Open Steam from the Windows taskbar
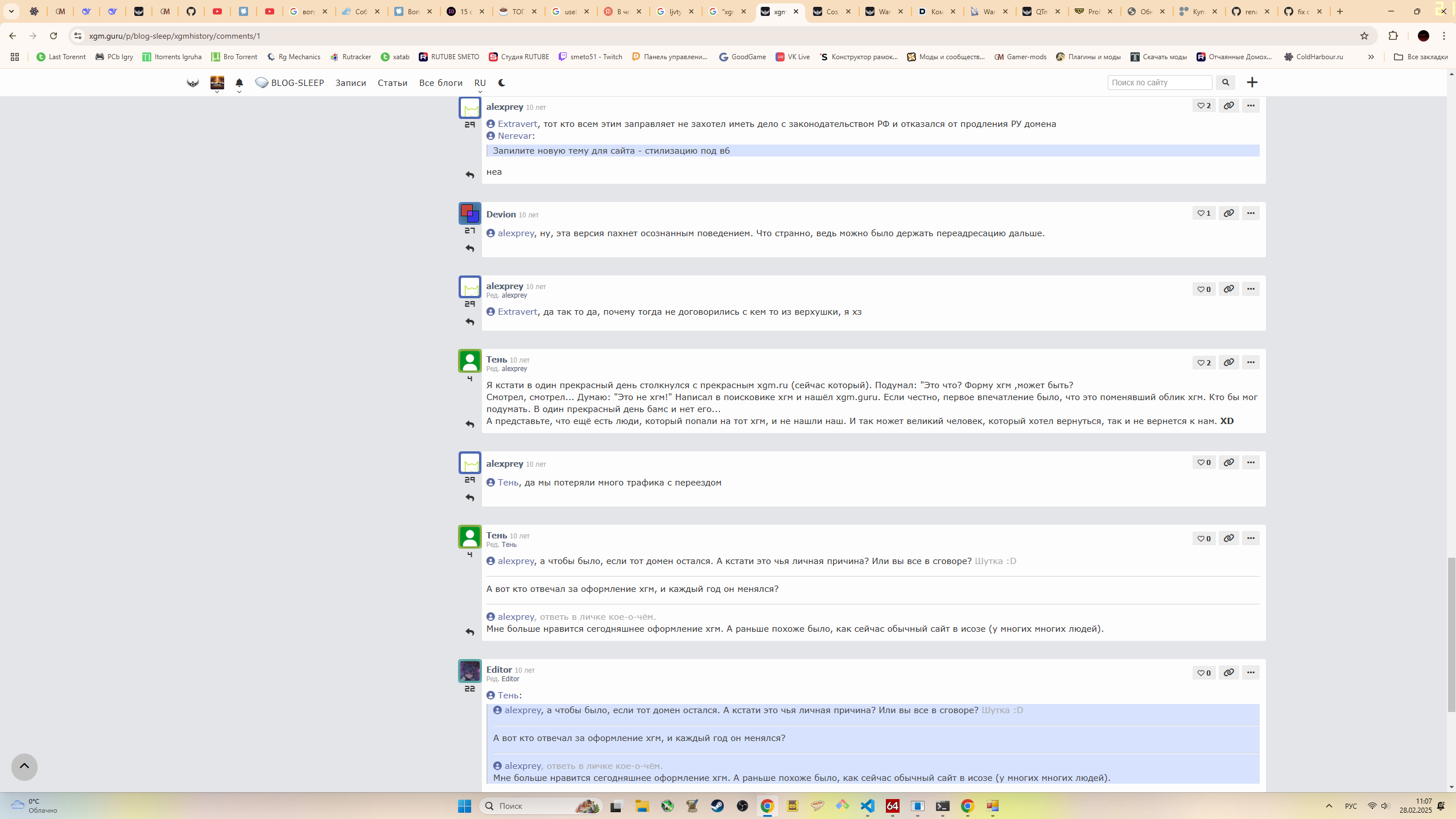Viewport: 1456px width, 819px height. [x=717, y=806]
